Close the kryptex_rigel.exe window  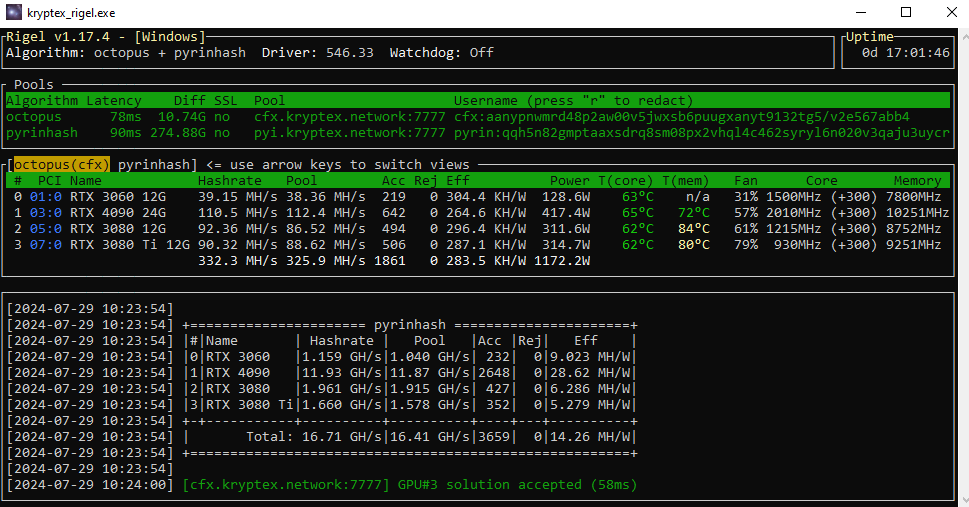[952, 12]
